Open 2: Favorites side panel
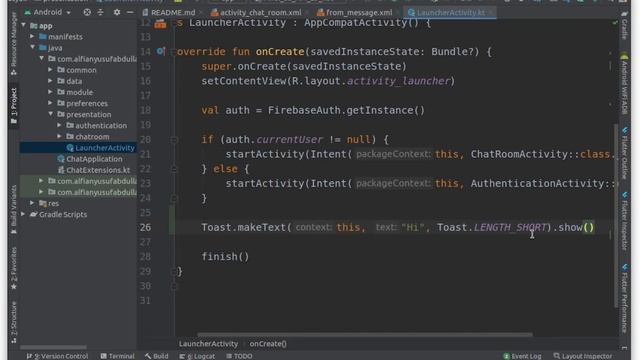 pos(13,268)
